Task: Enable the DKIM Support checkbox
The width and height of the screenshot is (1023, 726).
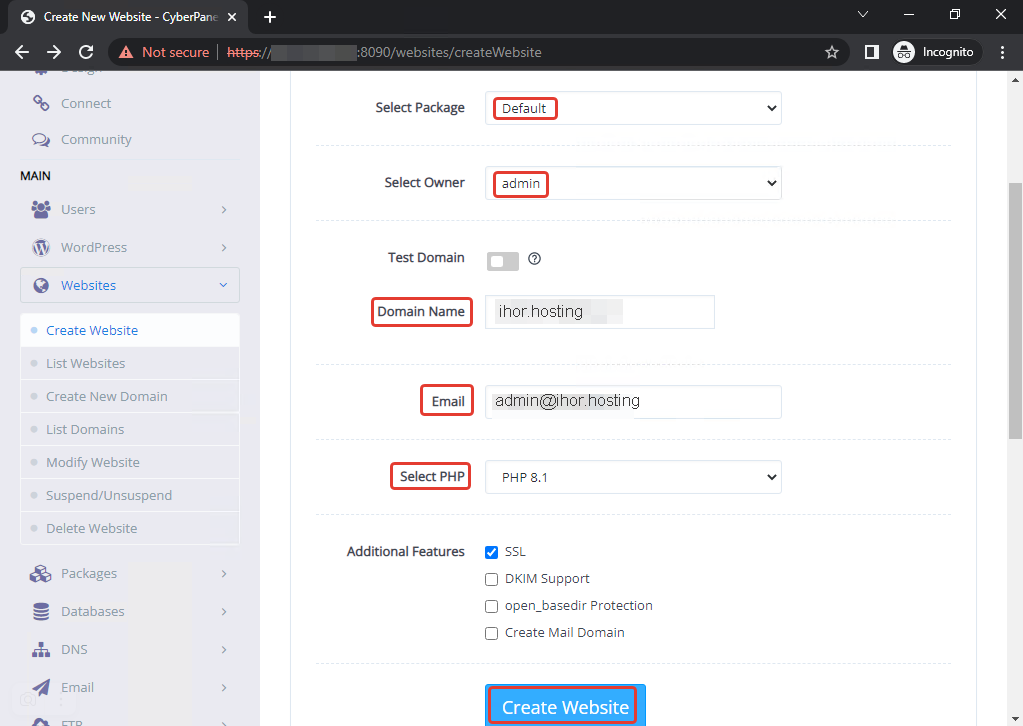Action: (491, 579)
